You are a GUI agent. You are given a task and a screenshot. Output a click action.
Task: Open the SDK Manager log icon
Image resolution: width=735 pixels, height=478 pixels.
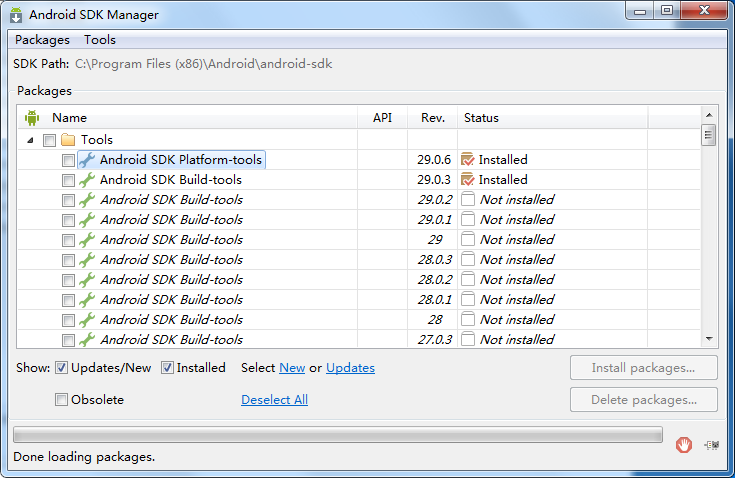pyautogui.click(x=712, y=445)
